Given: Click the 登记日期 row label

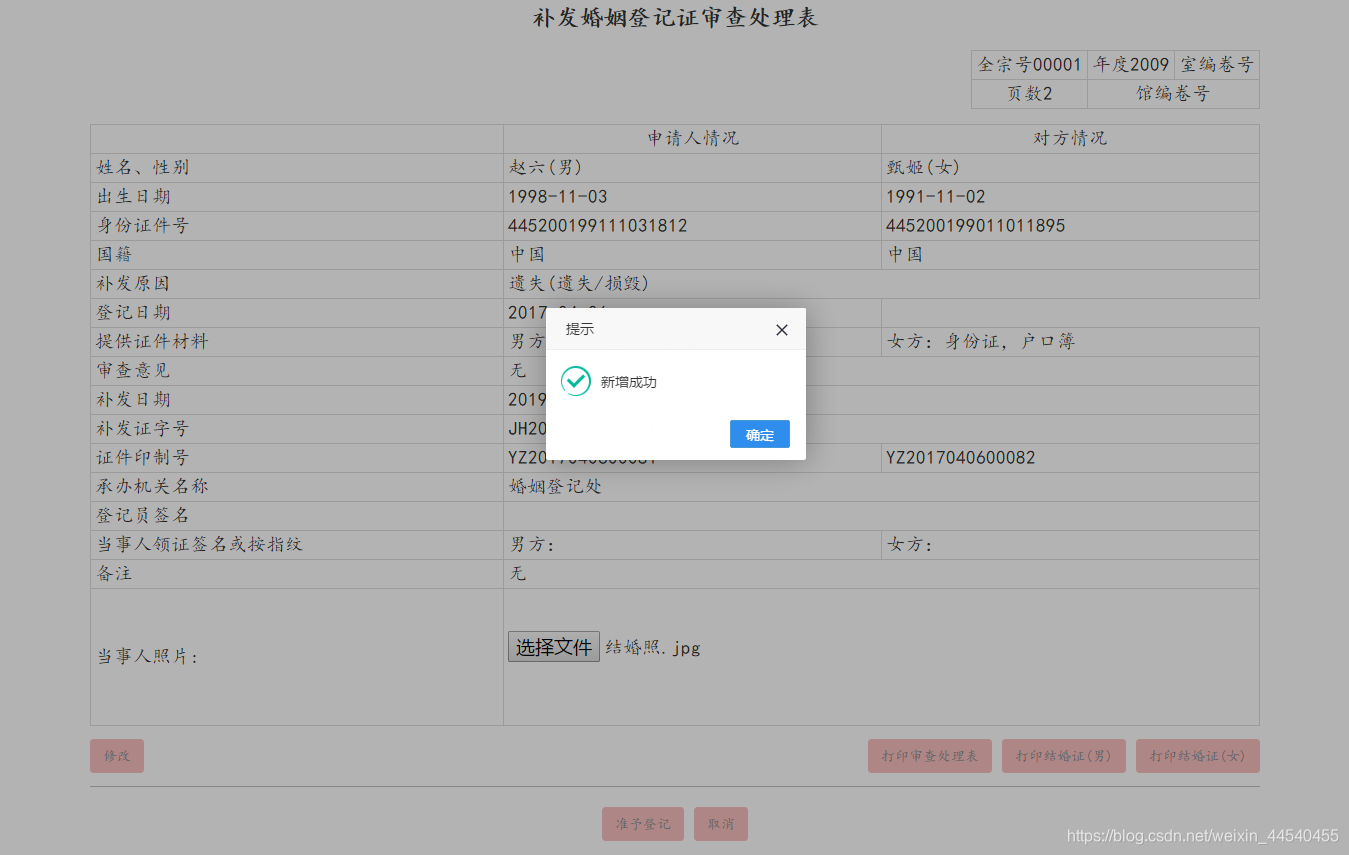Looking at the screenshot, I should pos(133,312).
